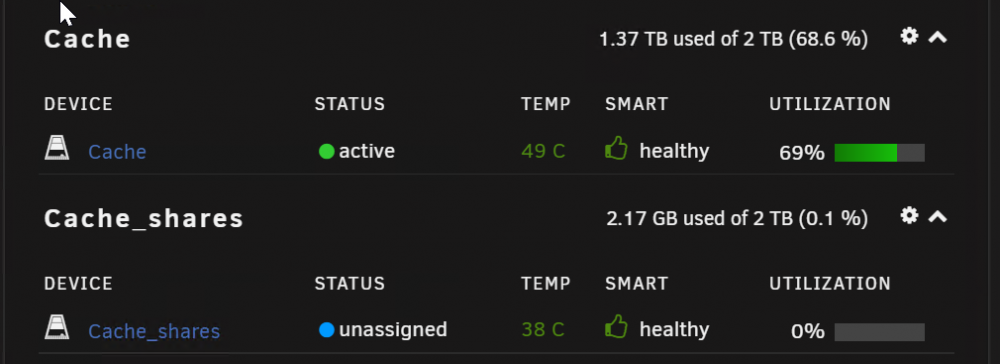Click the unassigned status label
The width and height of the screenshot is (1000, 364).
point(393,330)
